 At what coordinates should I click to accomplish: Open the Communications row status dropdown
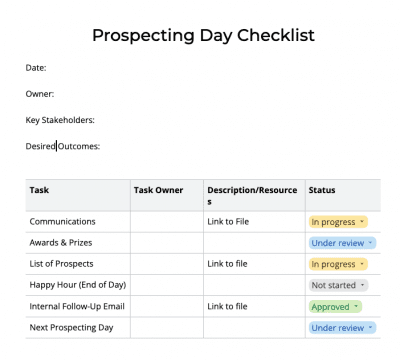coord(338,222)
